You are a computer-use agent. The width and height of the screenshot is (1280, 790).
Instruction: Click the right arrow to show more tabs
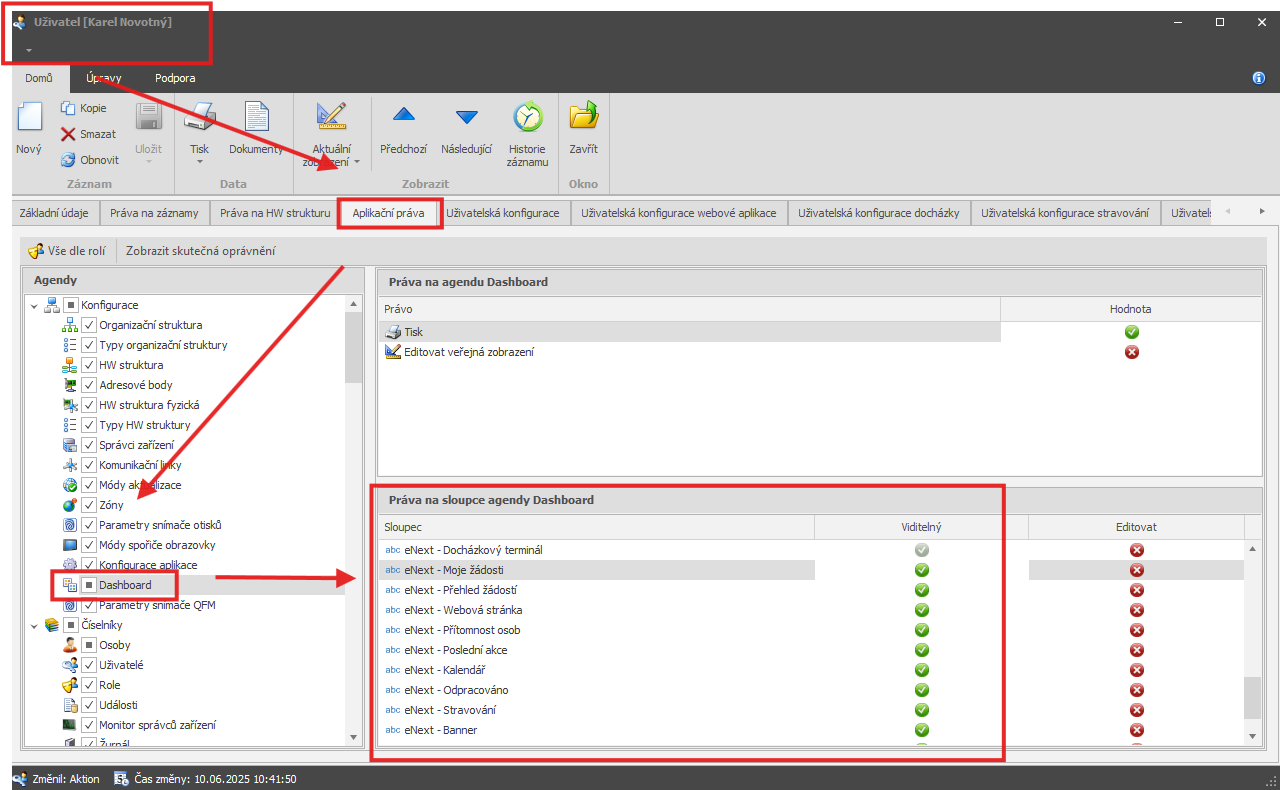[1262, 211]
